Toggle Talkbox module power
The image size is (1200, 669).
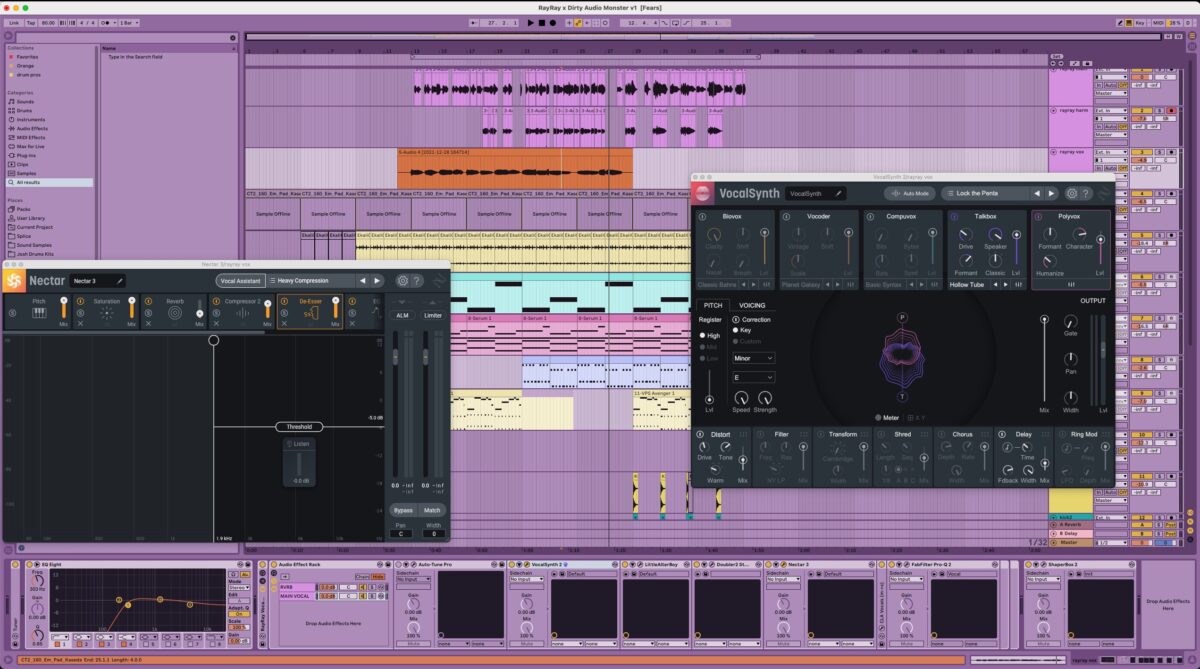pyautogui.click(x=954, y=216)
